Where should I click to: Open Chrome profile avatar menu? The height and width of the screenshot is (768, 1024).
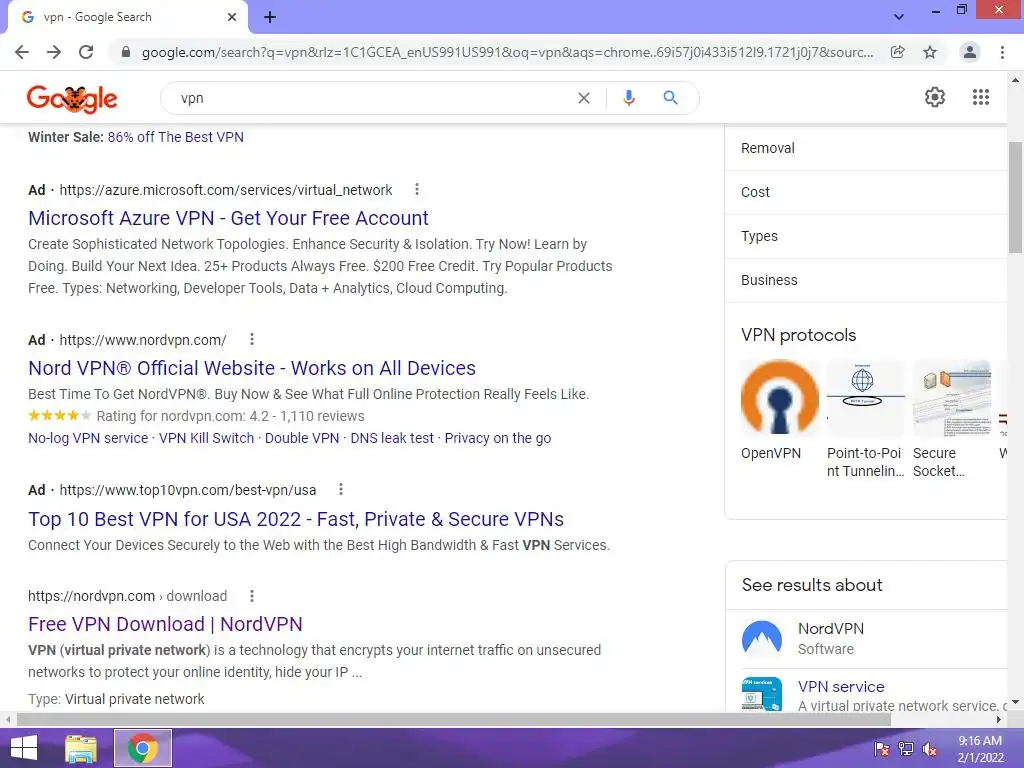(x=970, y=52)
